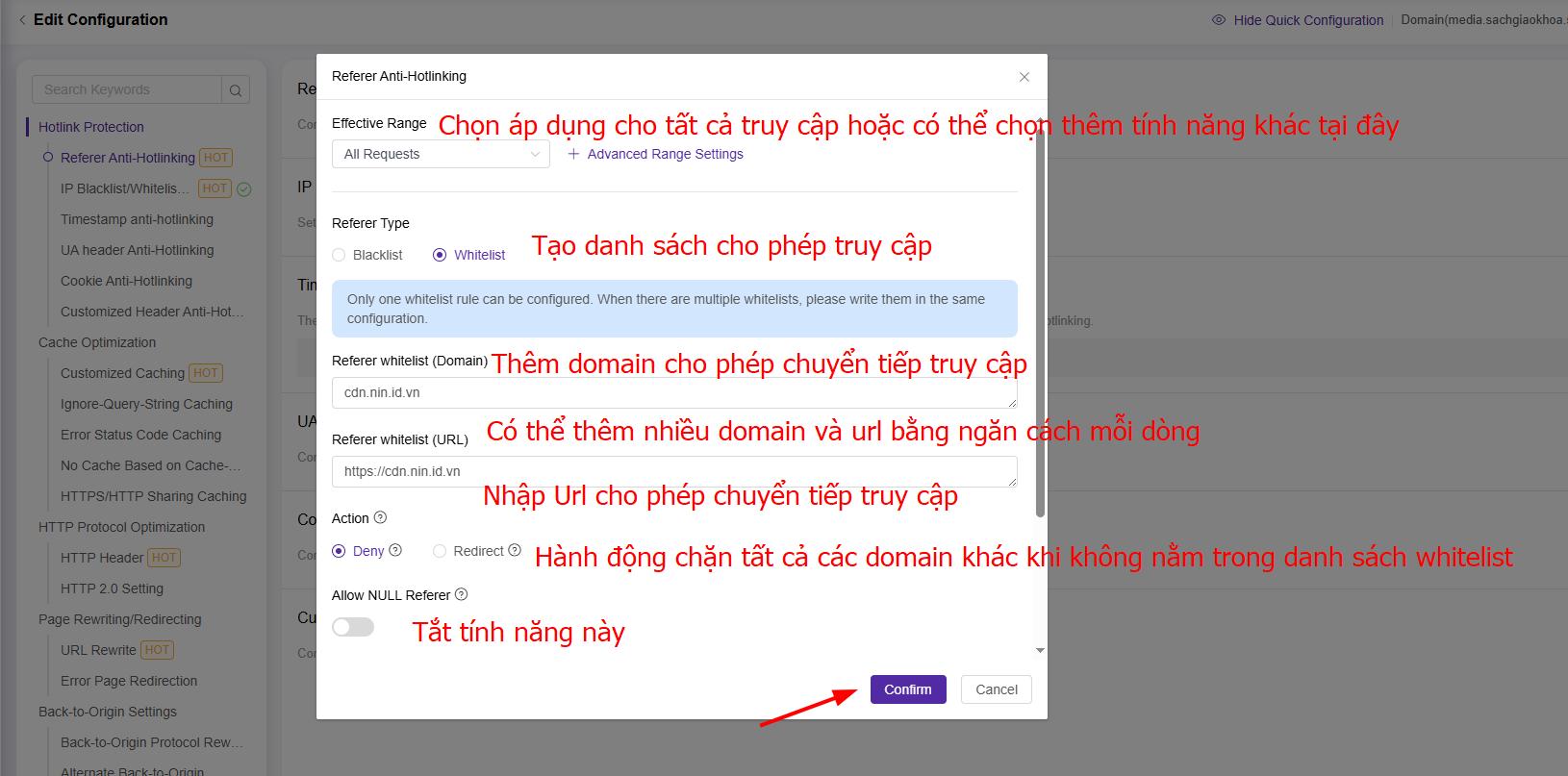Click the Referer whitelist (Domain) text field
Image resolution: width=1568 pixels, height=776 pixels.
point(673,393)
